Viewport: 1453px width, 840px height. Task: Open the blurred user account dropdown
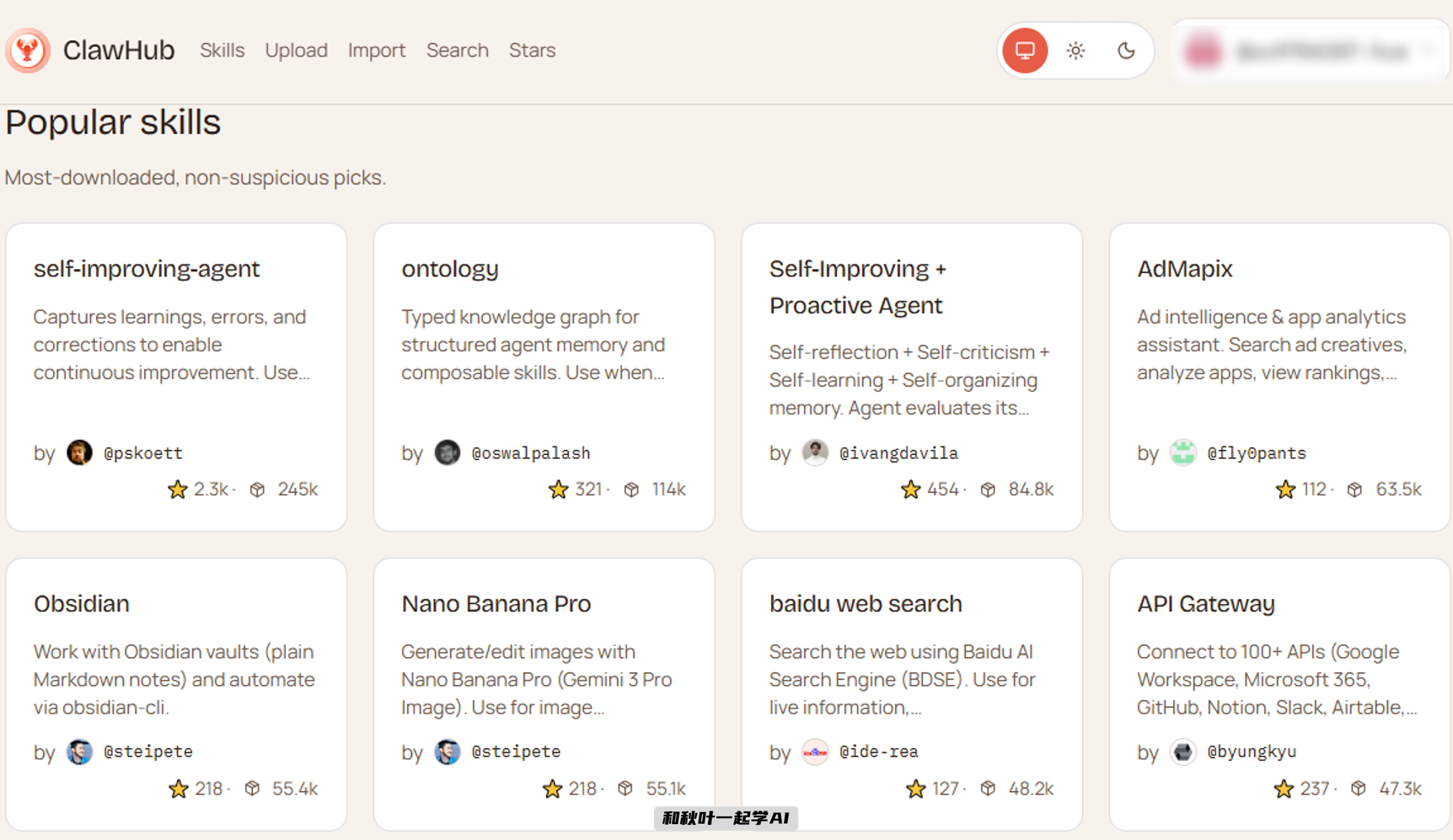point(1311,51)
